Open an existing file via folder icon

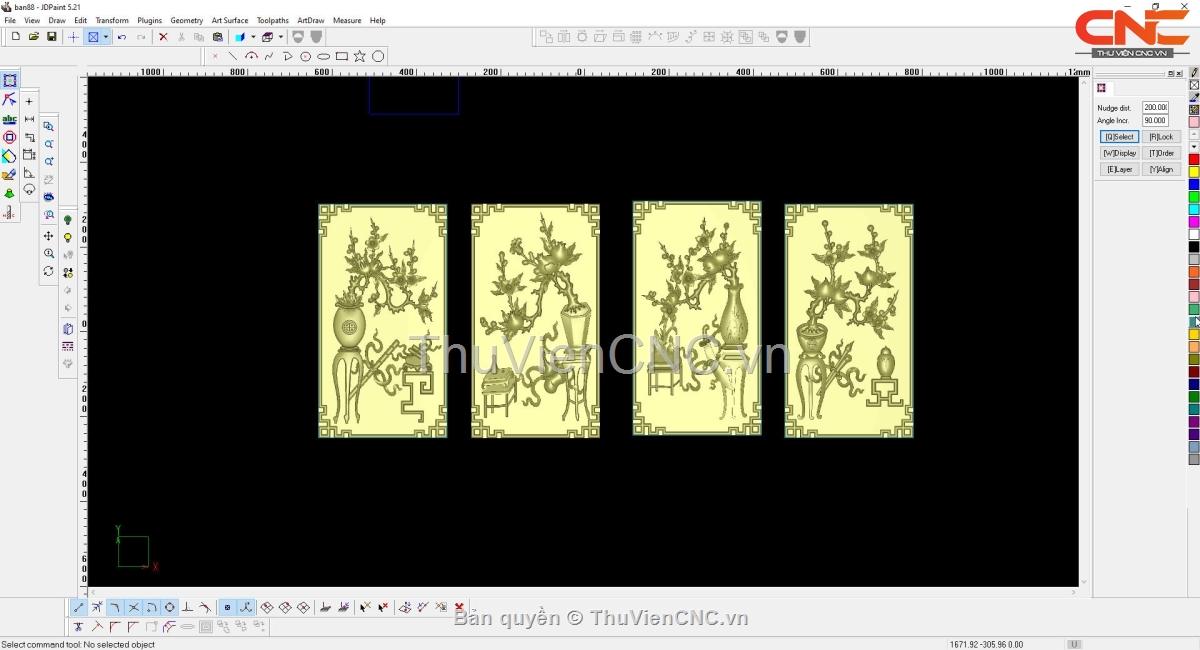tap(34, 37)
